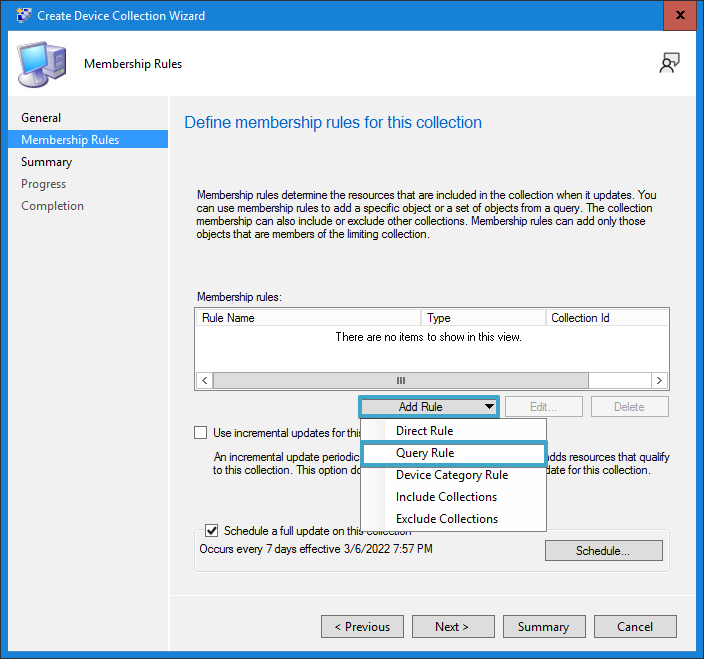Click the Progress step label
Viewport: 704px width, 659px height.
[x=44, y=184]
